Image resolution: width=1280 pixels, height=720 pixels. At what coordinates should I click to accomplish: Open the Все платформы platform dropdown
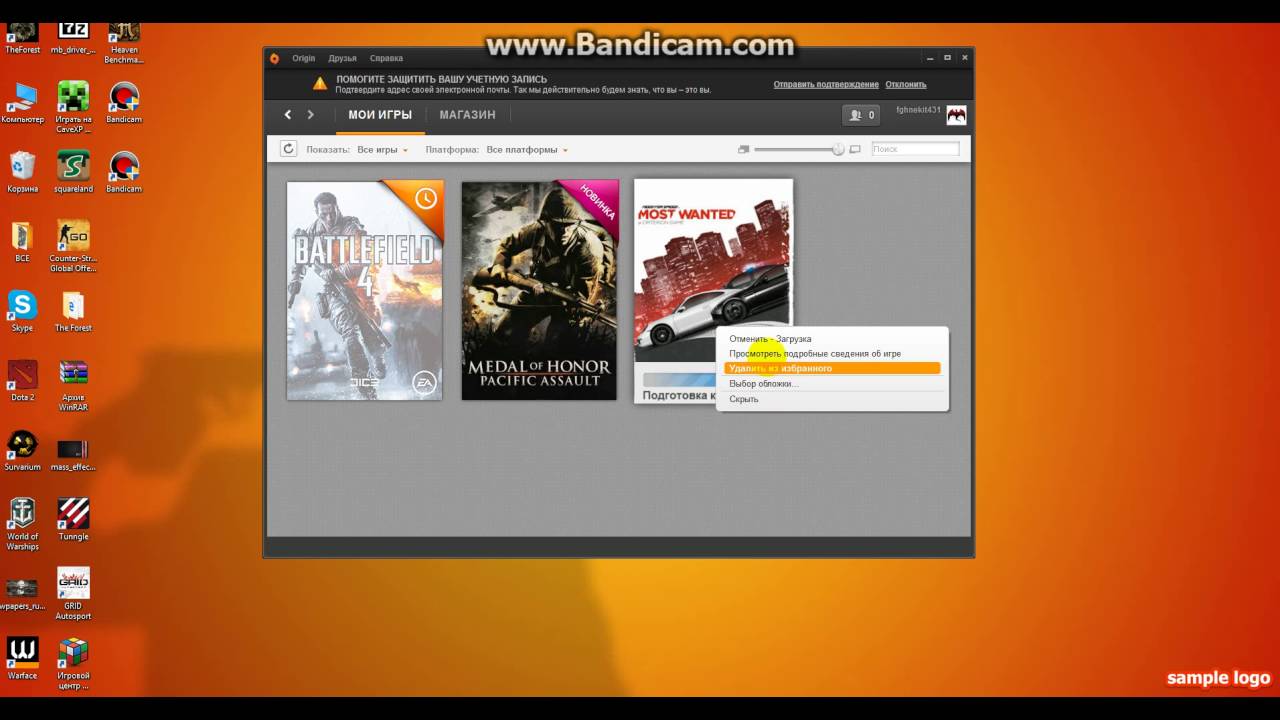[x=527, y=150]
